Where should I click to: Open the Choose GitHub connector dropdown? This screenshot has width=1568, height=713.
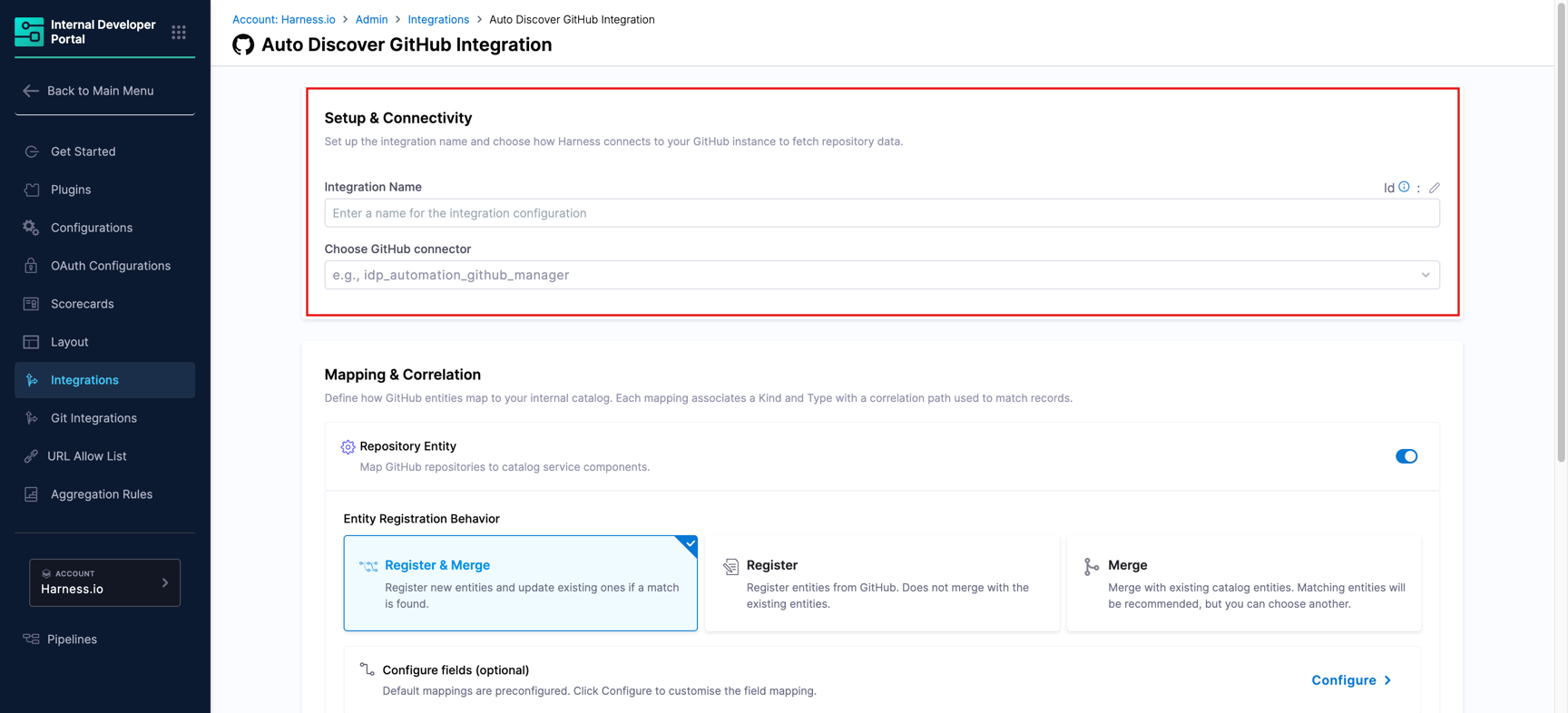tap(881, 275)
